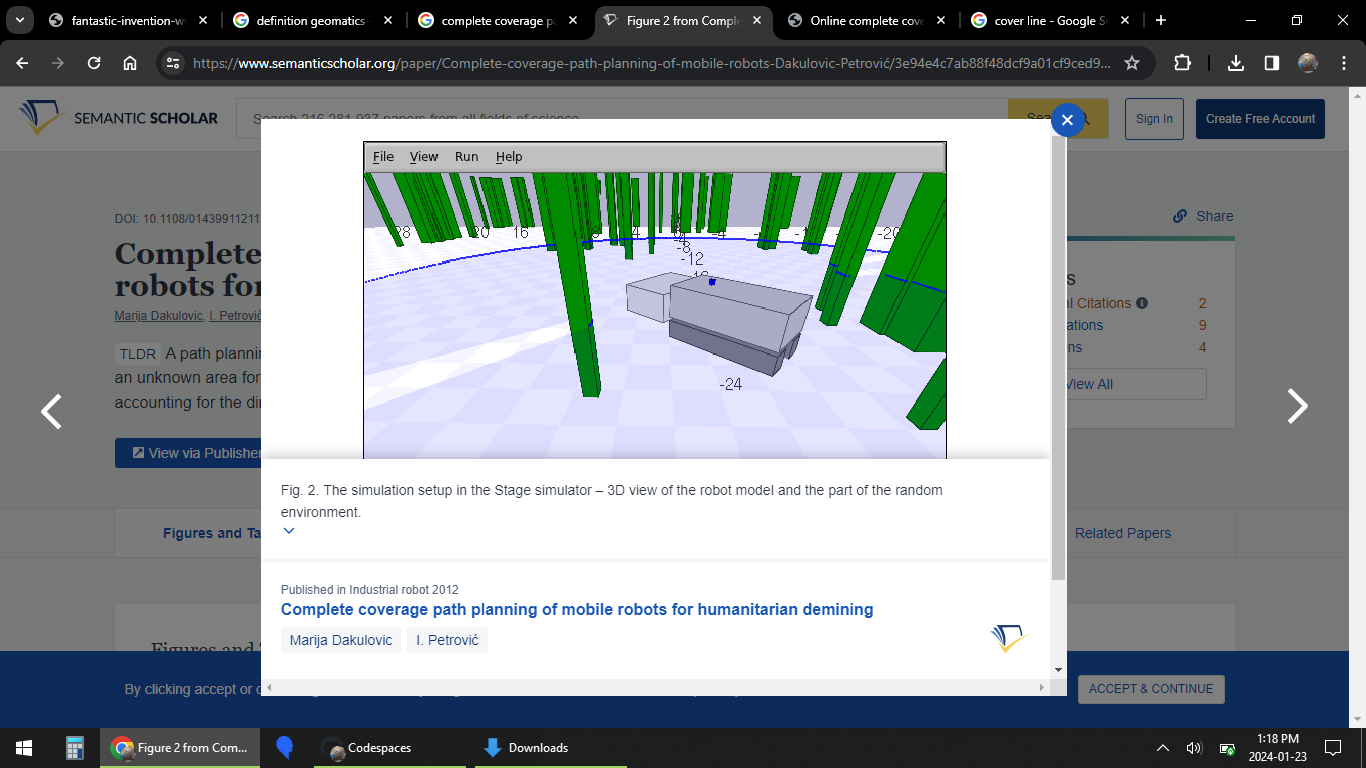The width and height of the screenshot is (1366, 768).
Task: Show hidden system tray icons
Action: coord(1162,747)
